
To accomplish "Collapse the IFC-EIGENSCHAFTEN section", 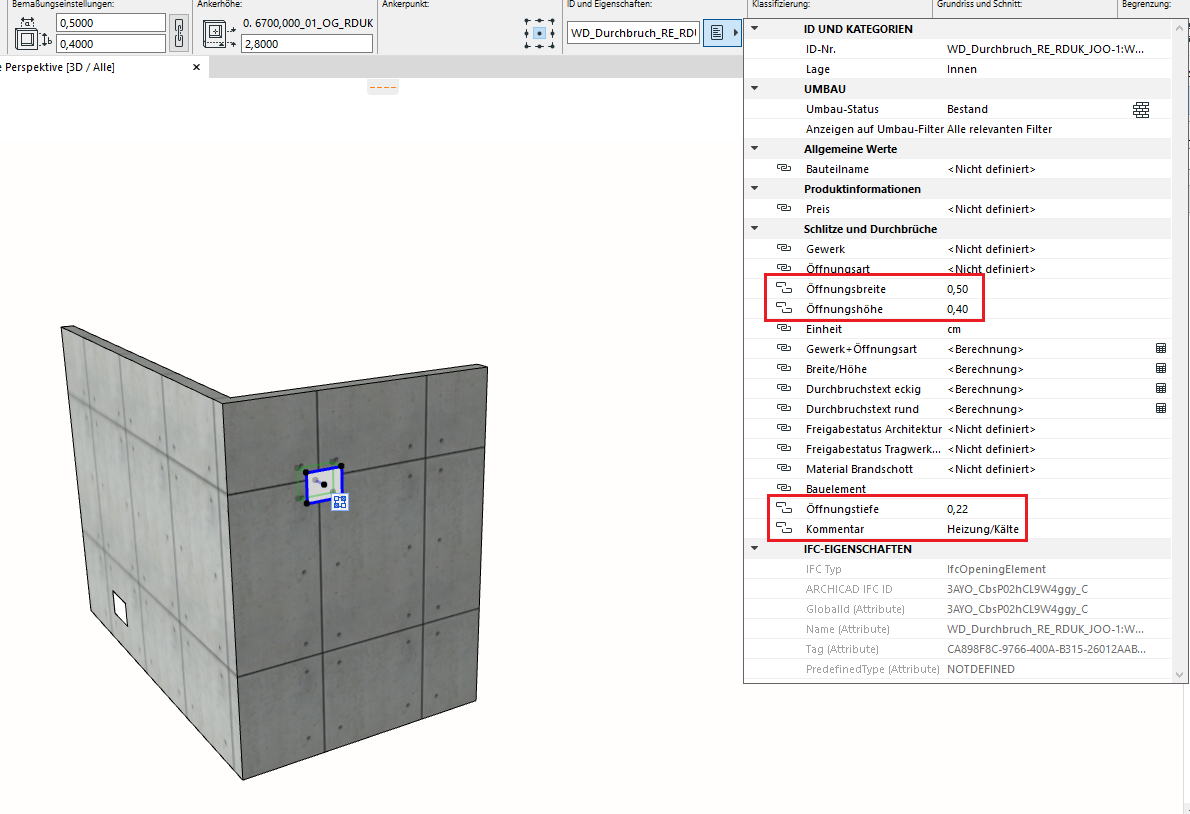I will (754, 549).
